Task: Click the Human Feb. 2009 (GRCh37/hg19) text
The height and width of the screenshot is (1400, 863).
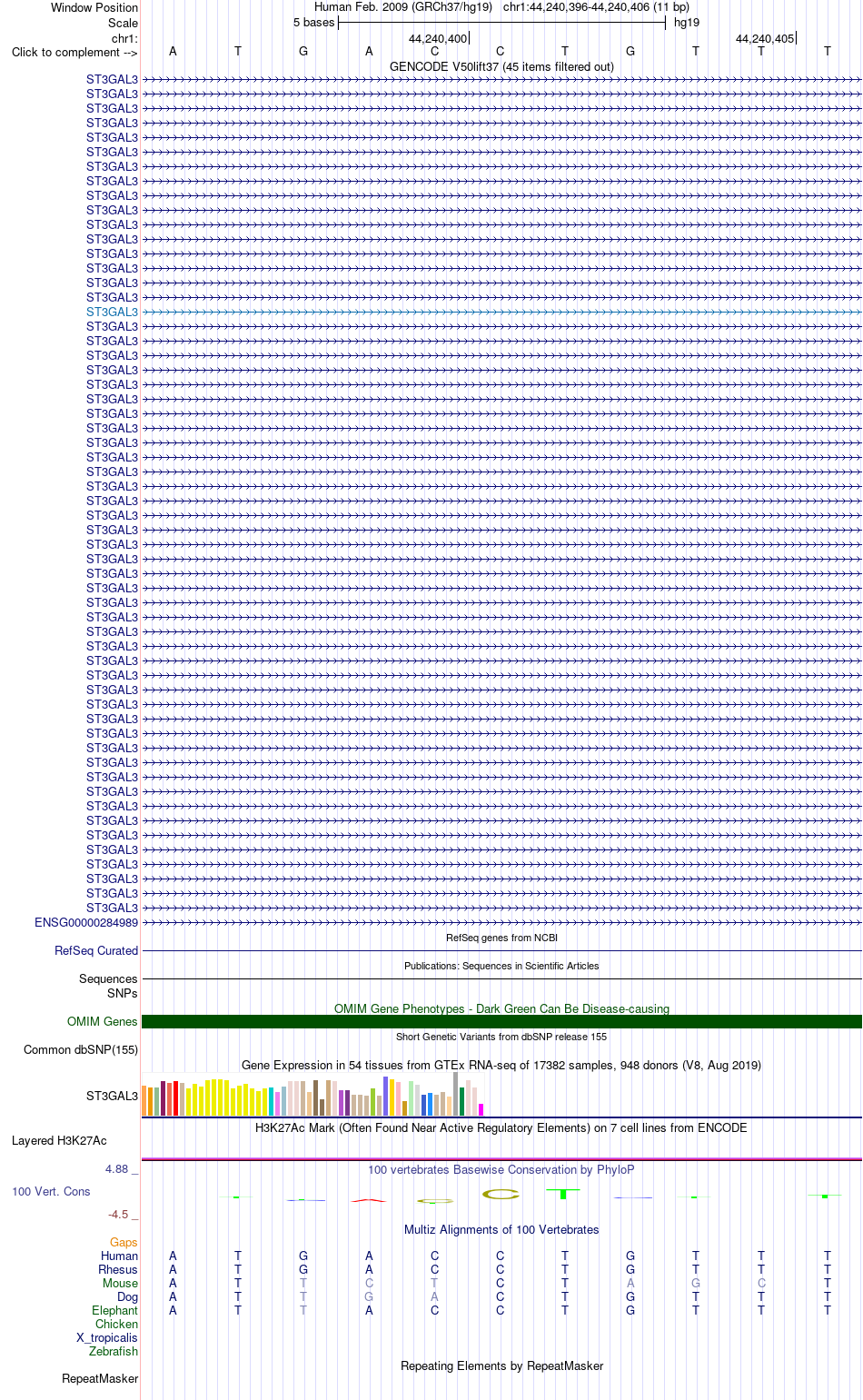Action: tap(403, 7)
